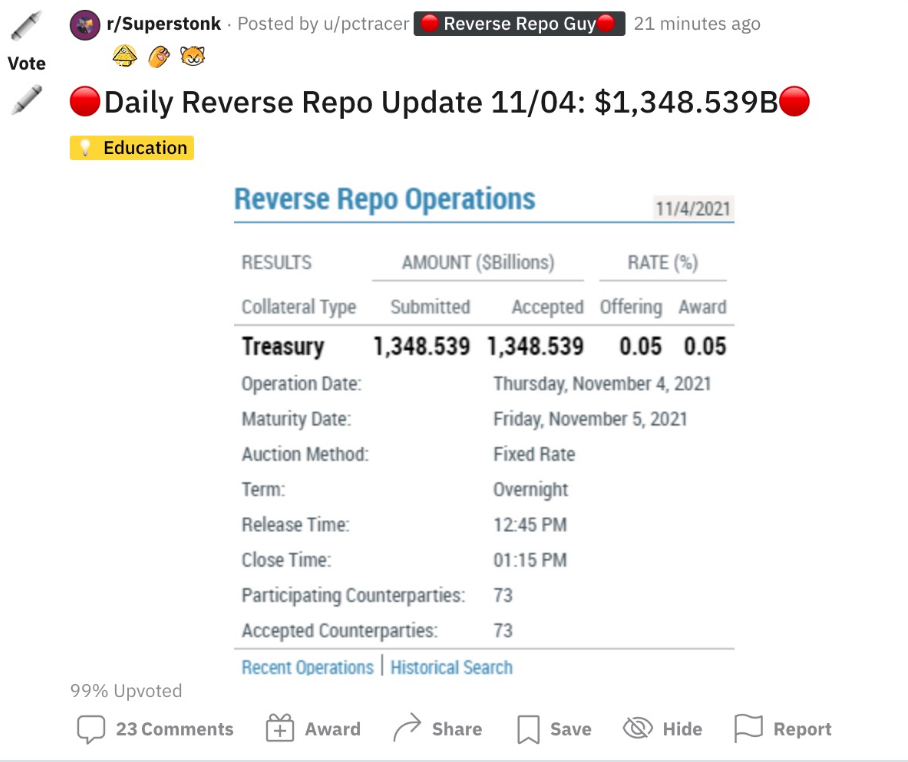The width and height of the screenshot is (908, 762).
Task: Click the Report text label
Action: click(803, 729)
